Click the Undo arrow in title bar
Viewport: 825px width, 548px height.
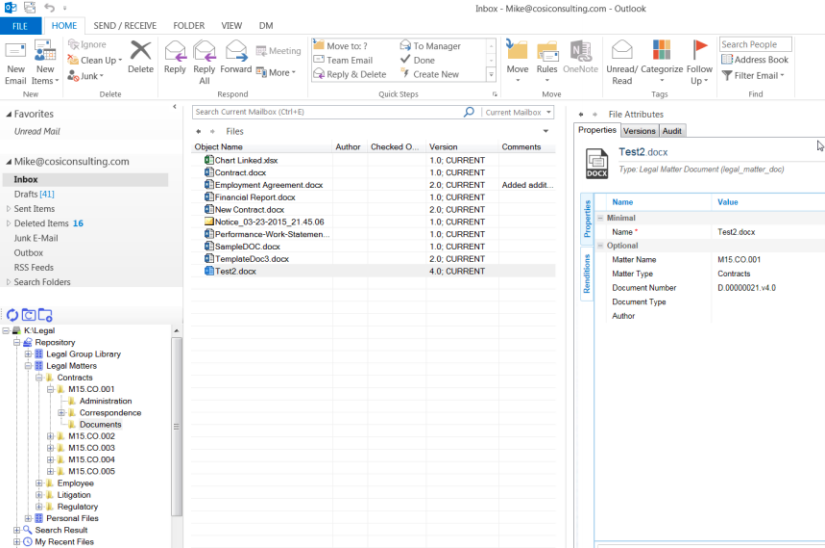pos(49,8)
